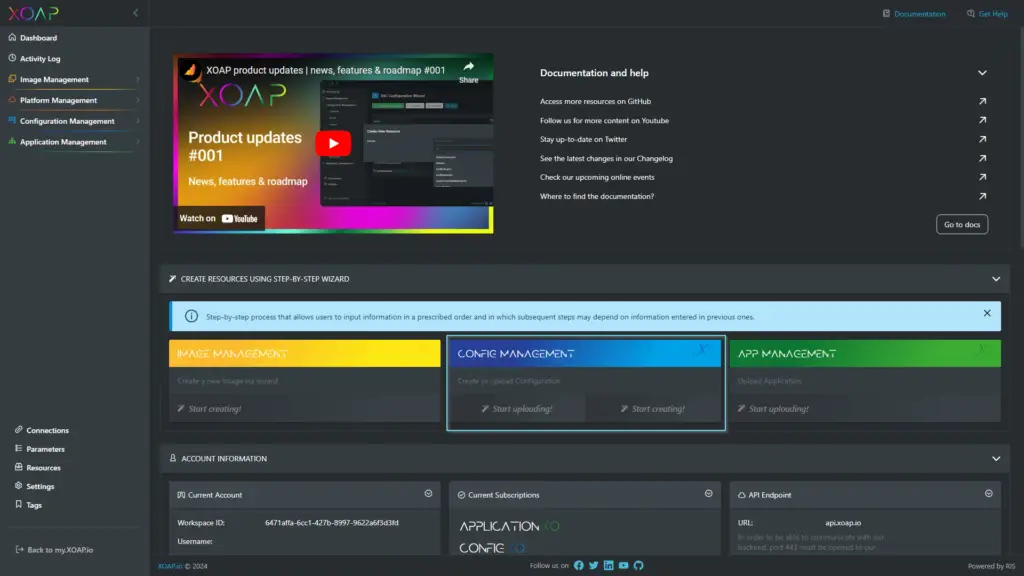Click See the latest changes in our Changelog

tap(606, 158)
